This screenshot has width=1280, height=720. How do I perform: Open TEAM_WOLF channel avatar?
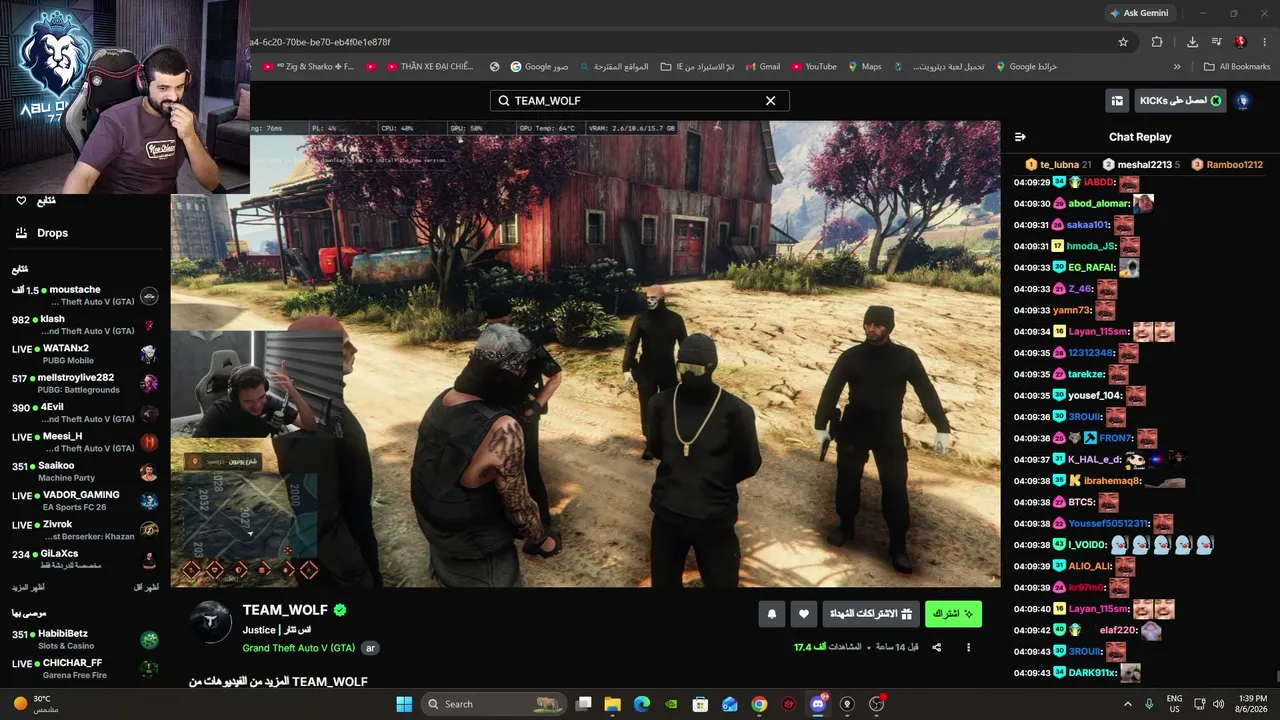(211, 622)
